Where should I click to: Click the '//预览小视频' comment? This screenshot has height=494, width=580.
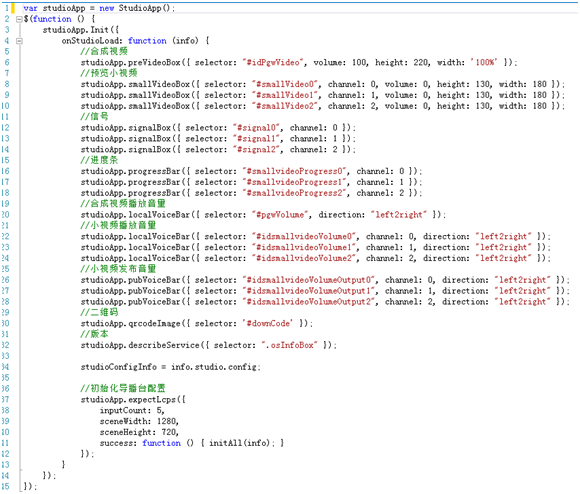coord(109,73)
